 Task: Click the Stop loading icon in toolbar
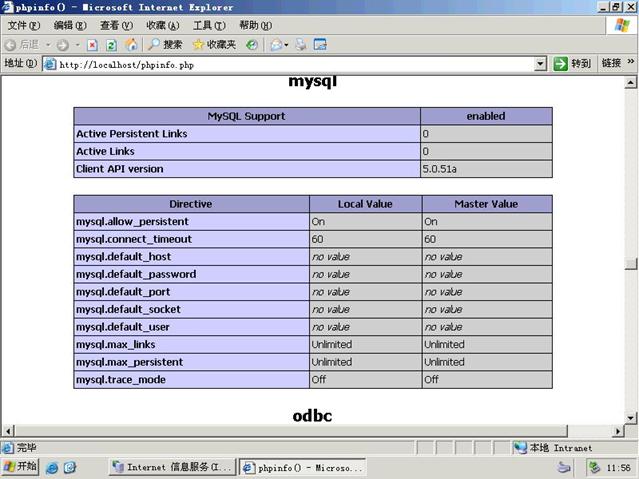pos(92,45)
